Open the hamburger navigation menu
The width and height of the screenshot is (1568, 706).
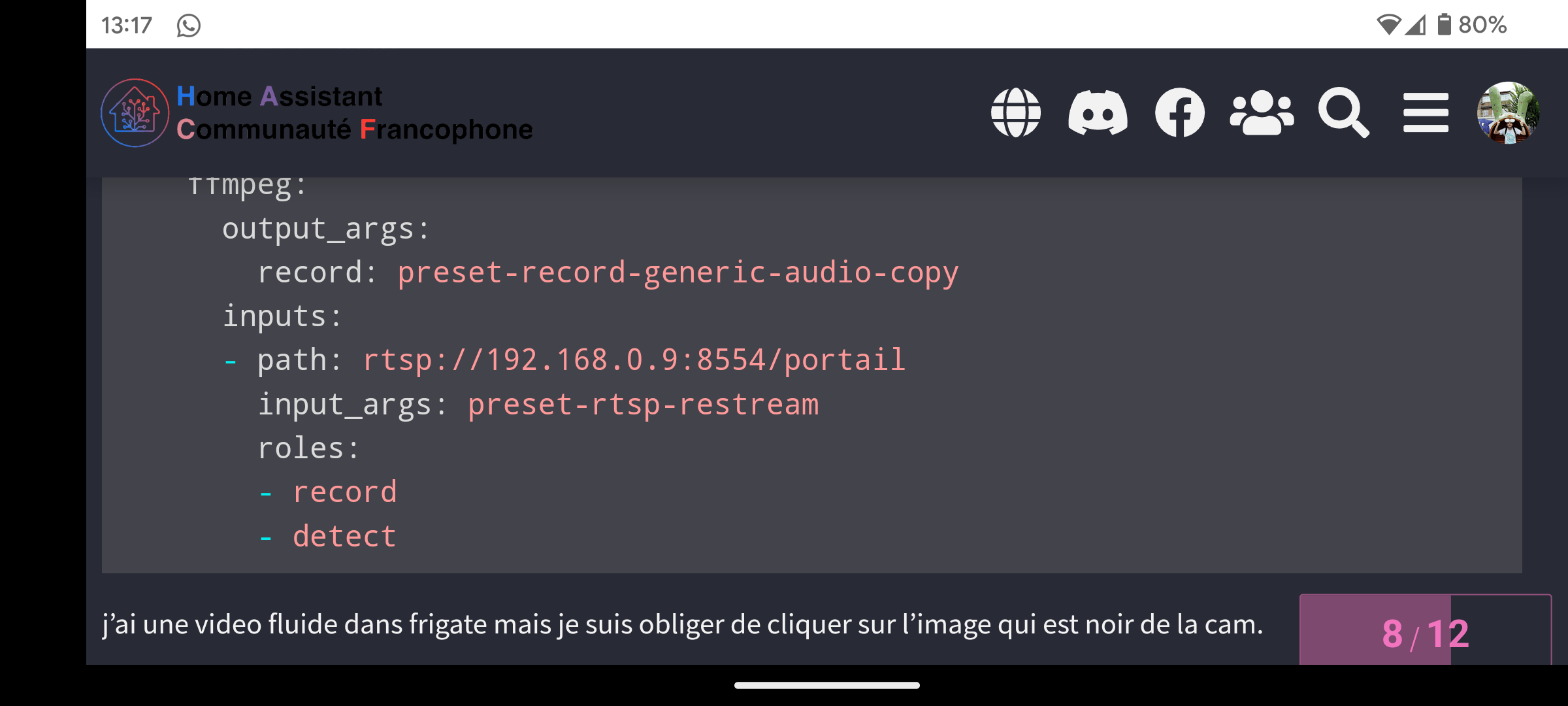[x=1426, y=112]
